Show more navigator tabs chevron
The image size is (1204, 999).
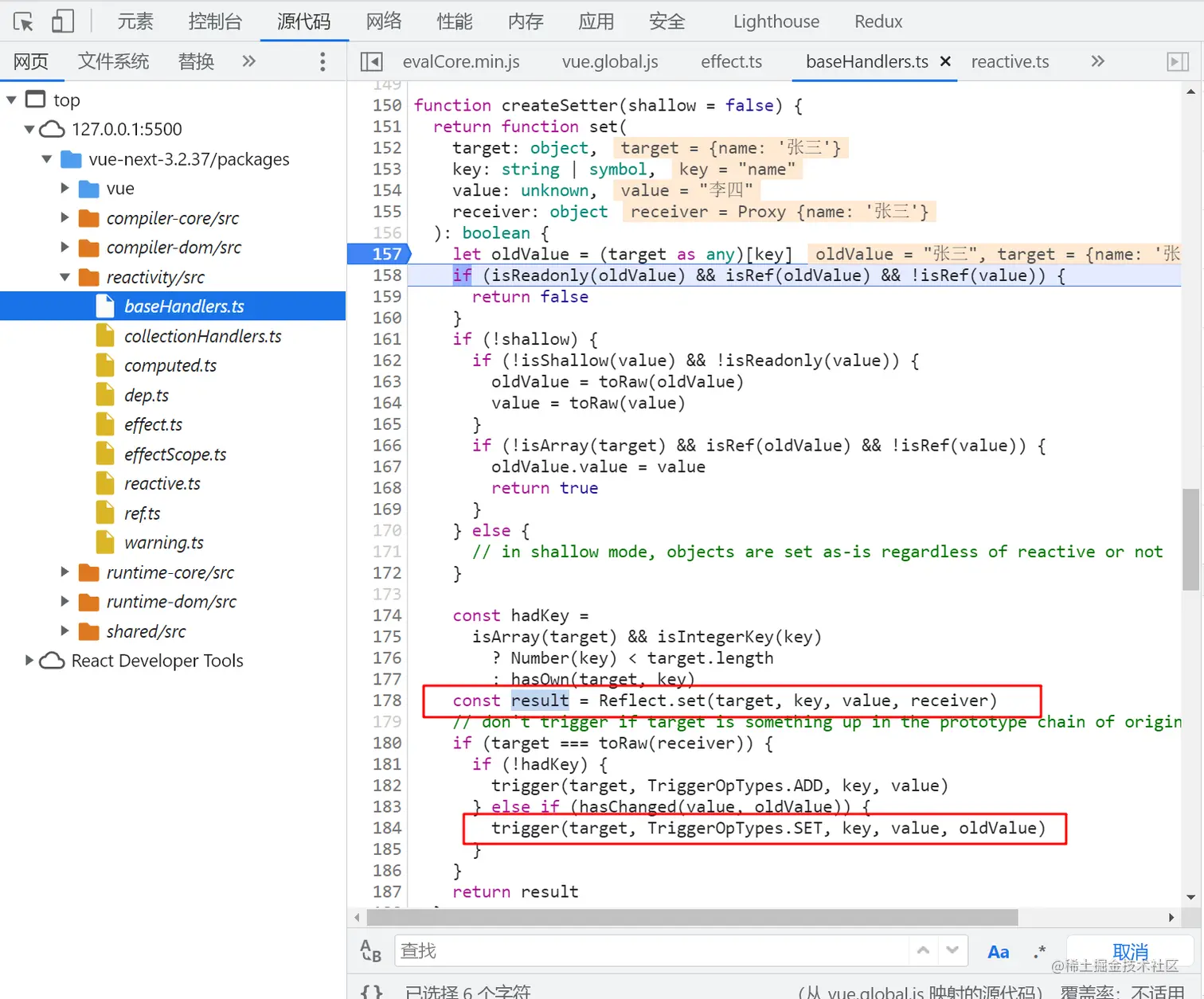point(249,61)
